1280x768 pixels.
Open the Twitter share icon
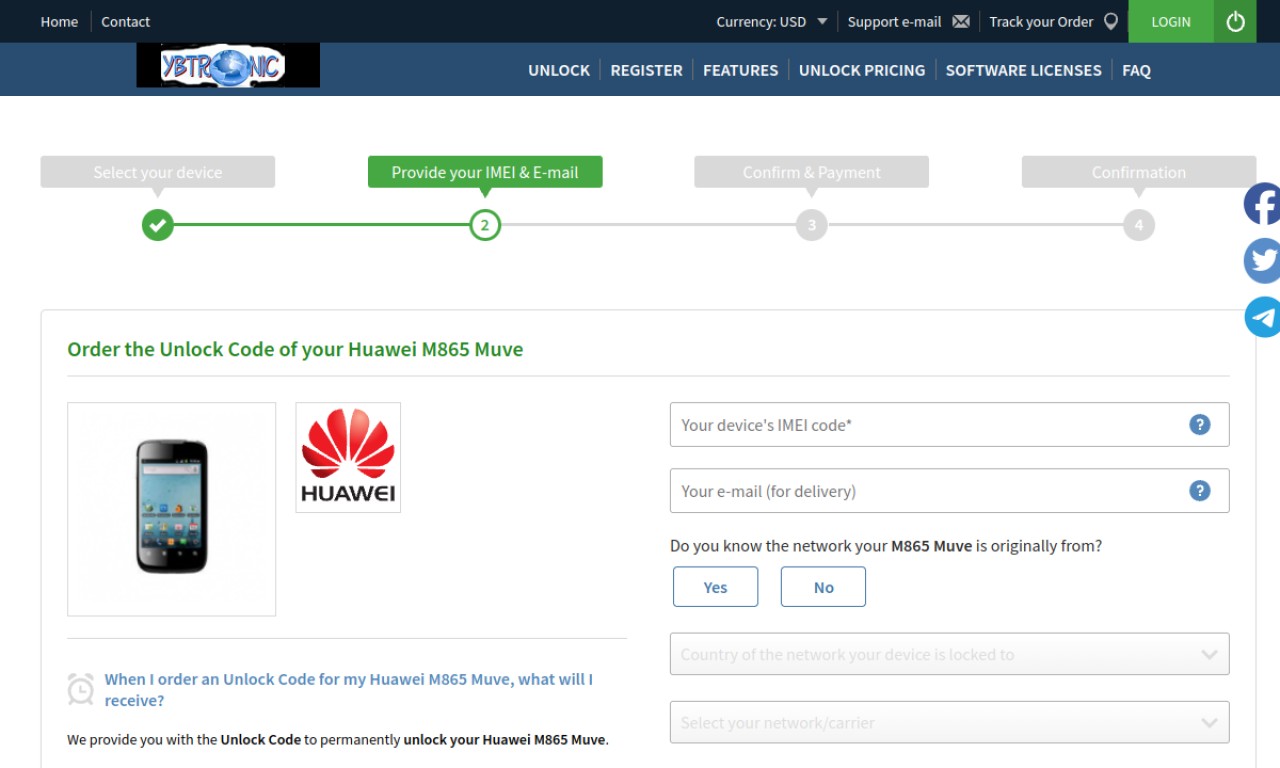pos(1262,261)
